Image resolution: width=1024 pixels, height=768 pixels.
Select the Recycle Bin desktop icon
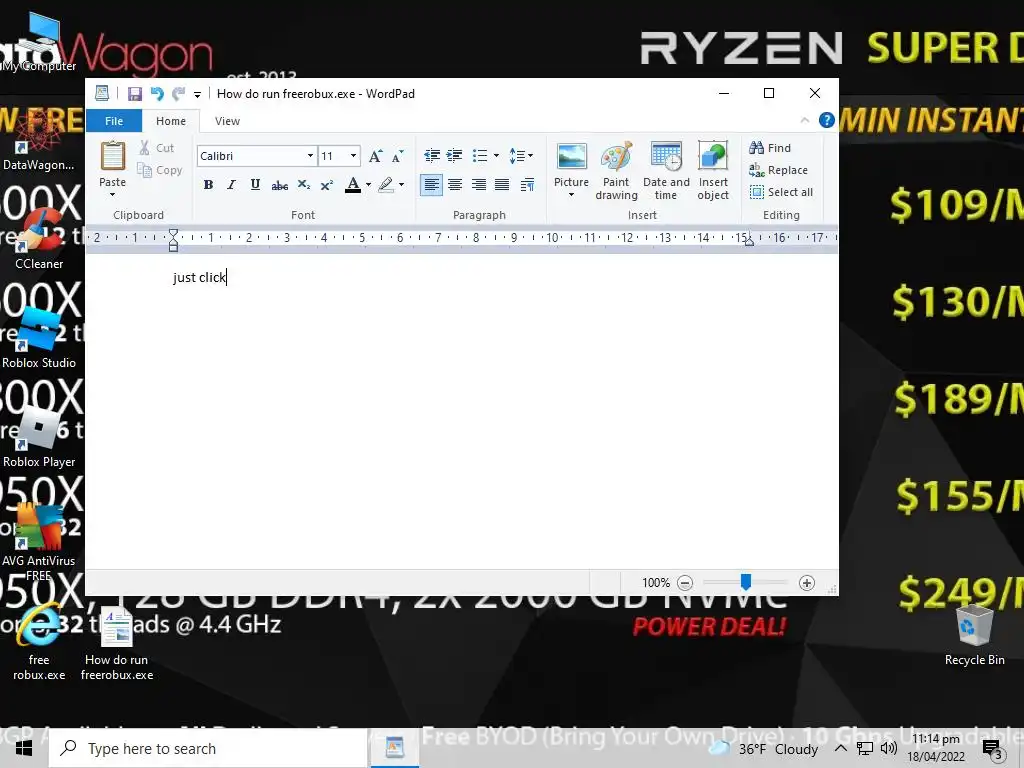[x=974, y=635]
